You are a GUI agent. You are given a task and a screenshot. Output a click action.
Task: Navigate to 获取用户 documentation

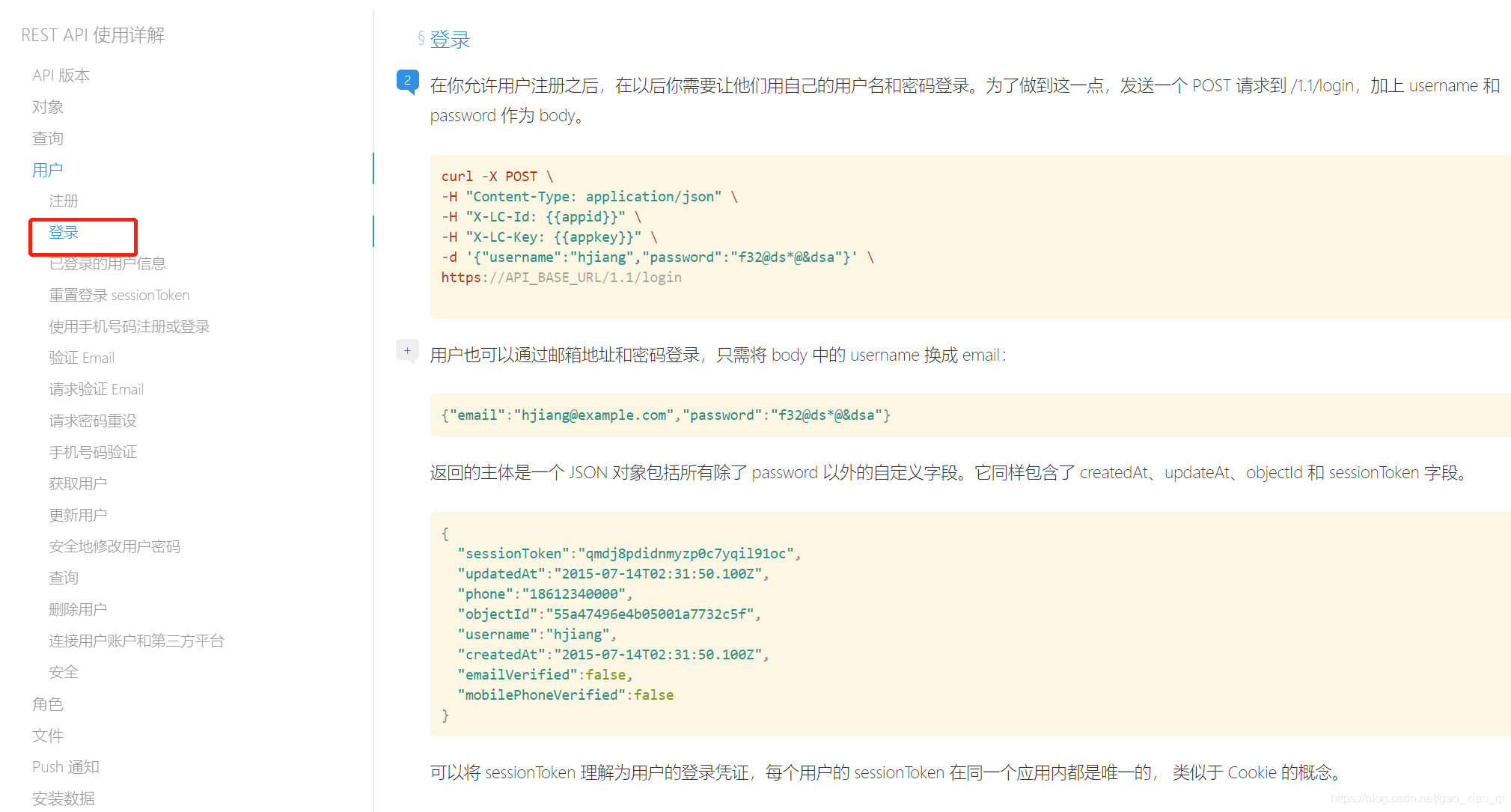(x=78, y=483)
